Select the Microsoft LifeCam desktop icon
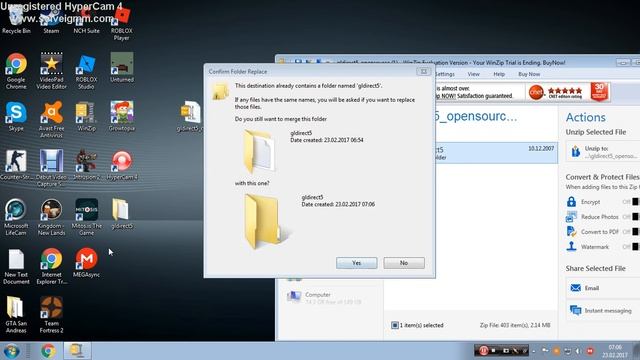 pyautogui.click(x=16, y=217)
